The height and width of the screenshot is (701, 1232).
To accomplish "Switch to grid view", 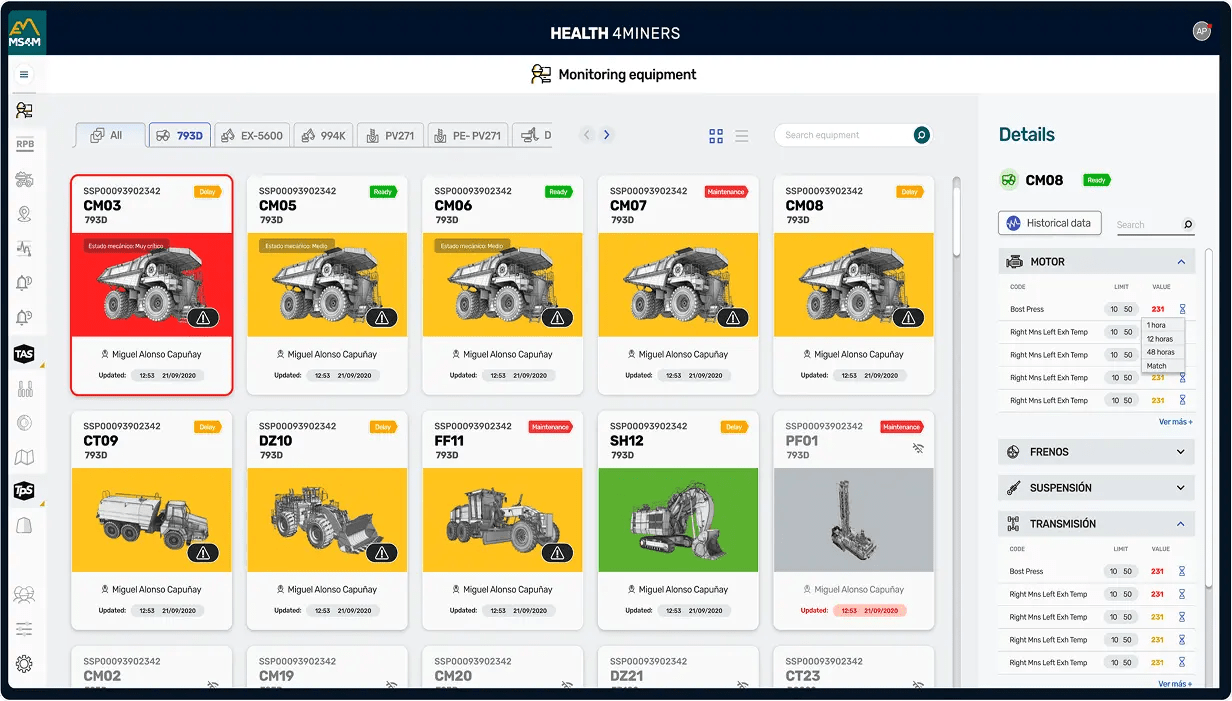I will point(716,135).
